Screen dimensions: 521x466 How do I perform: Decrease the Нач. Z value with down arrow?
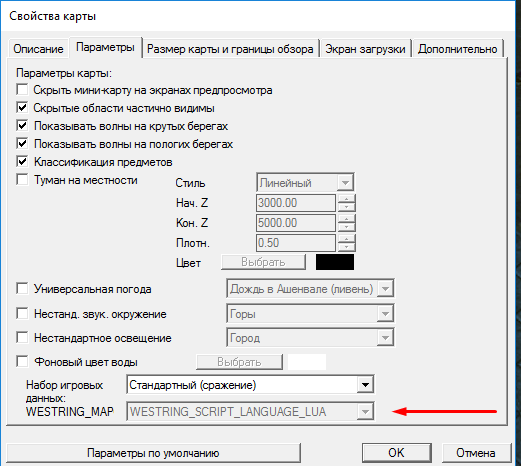347,207
